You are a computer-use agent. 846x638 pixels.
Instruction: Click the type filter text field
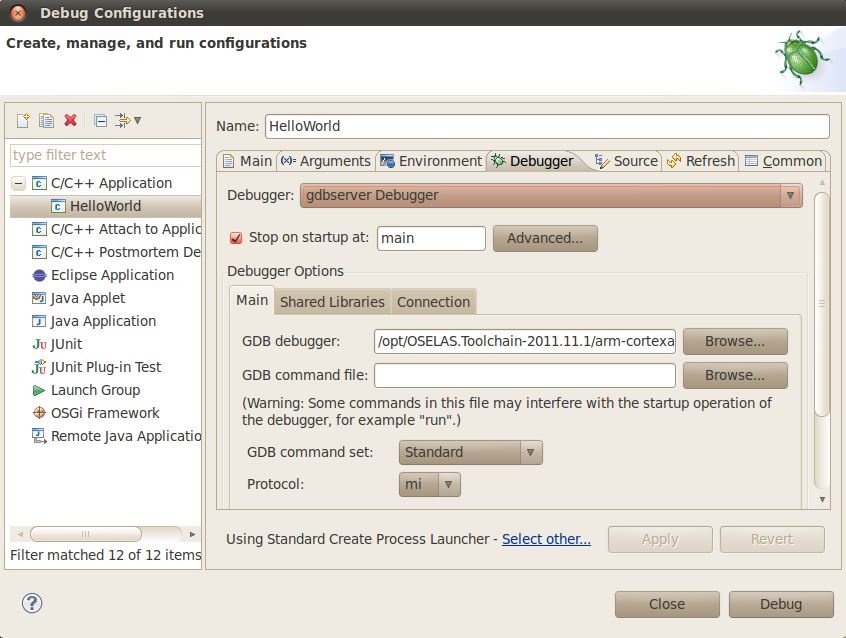[106, 155]
